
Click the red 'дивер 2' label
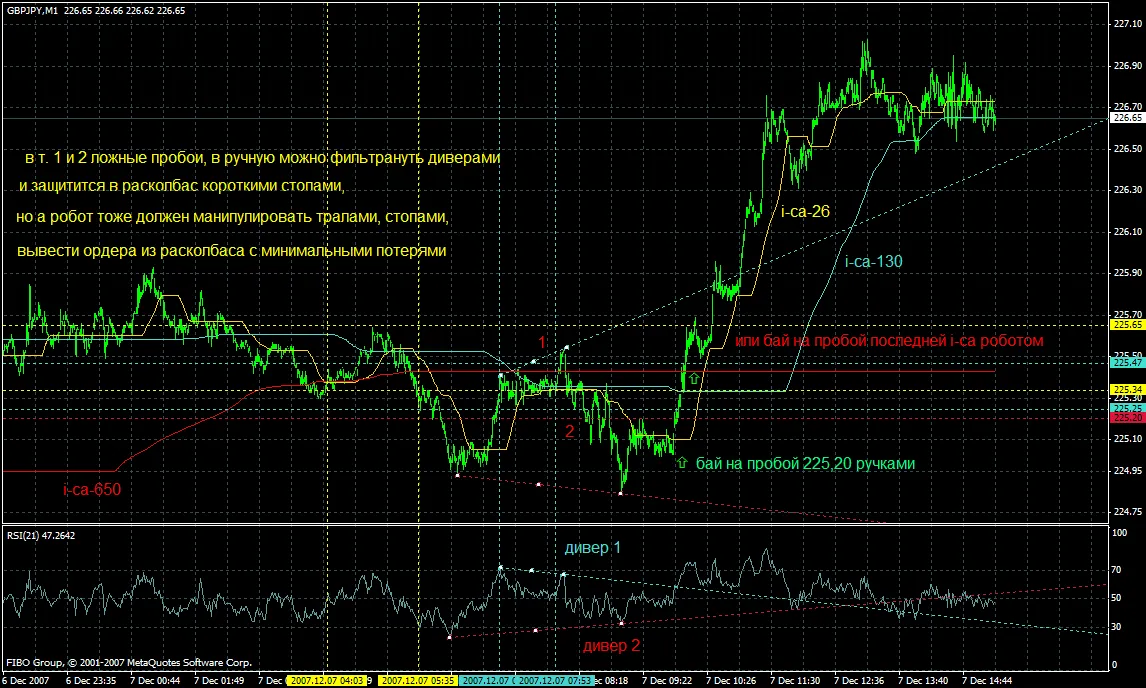[x=610, y=645]
